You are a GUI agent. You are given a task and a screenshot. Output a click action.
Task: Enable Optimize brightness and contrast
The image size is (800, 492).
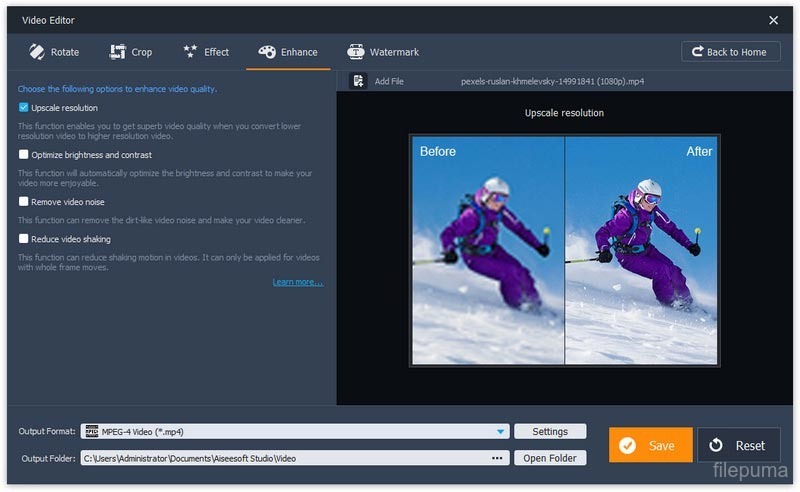23,155
